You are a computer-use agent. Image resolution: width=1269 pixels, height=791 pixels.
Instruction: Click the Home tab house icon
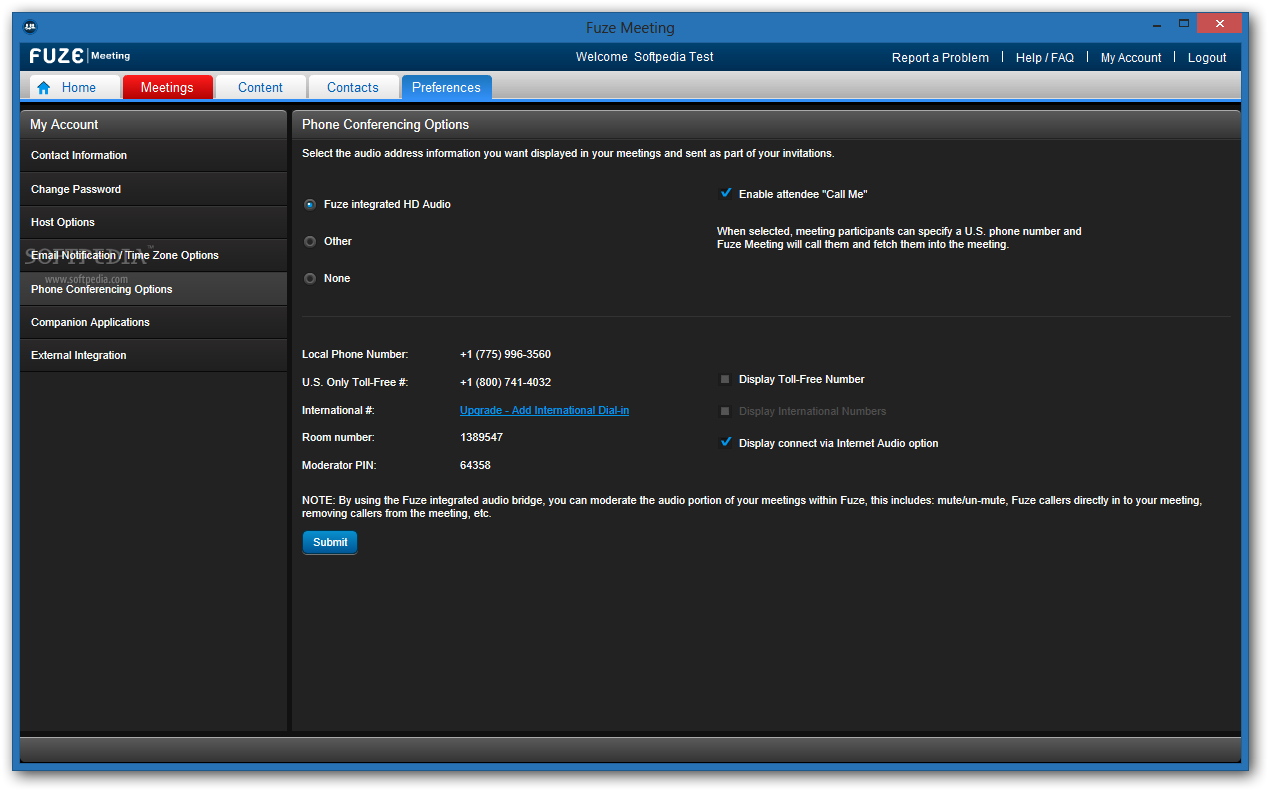coord(43,88)
